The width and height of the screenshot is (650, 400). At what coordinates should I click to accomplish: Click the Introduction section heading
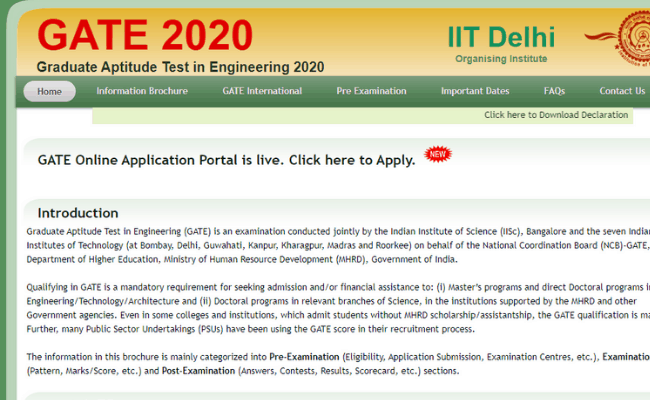click(x=78, y=213)
